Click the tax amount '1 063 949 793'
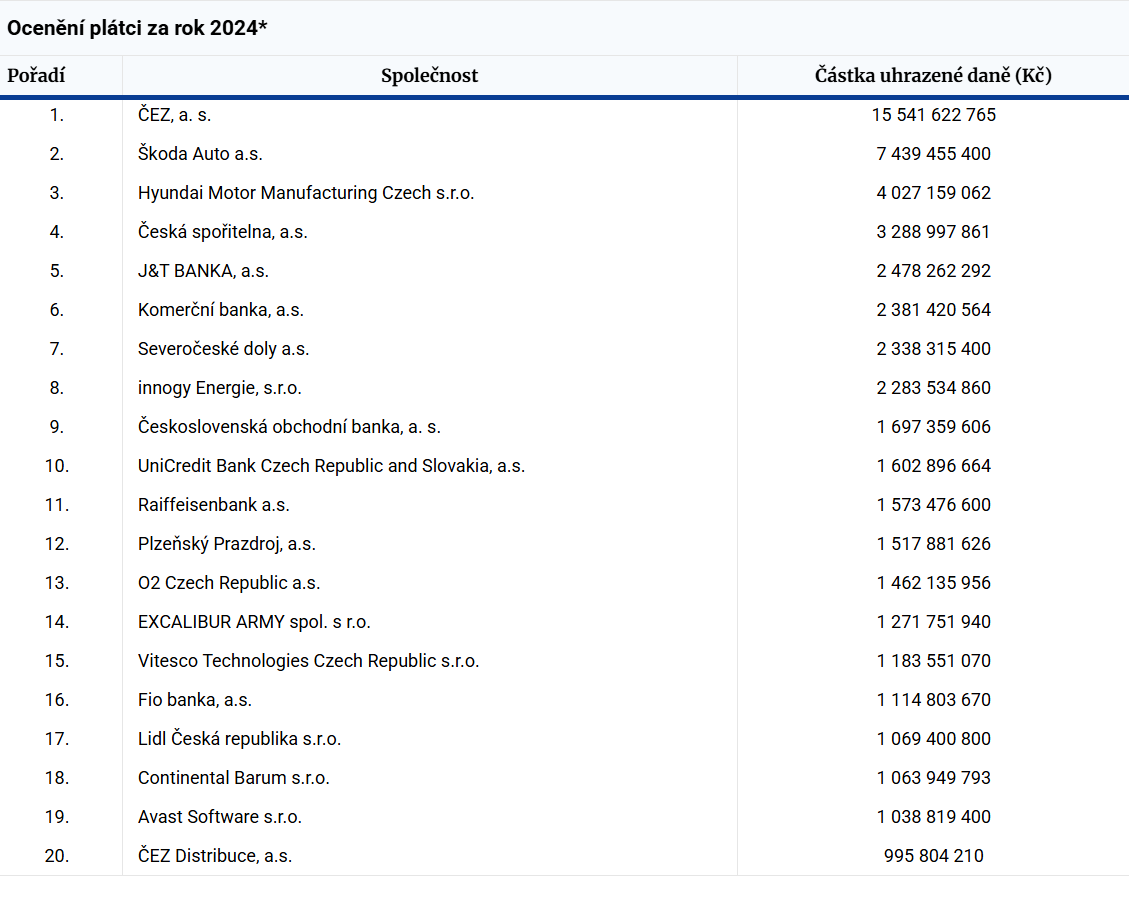1129x907 pixels. tap(934, 778)
